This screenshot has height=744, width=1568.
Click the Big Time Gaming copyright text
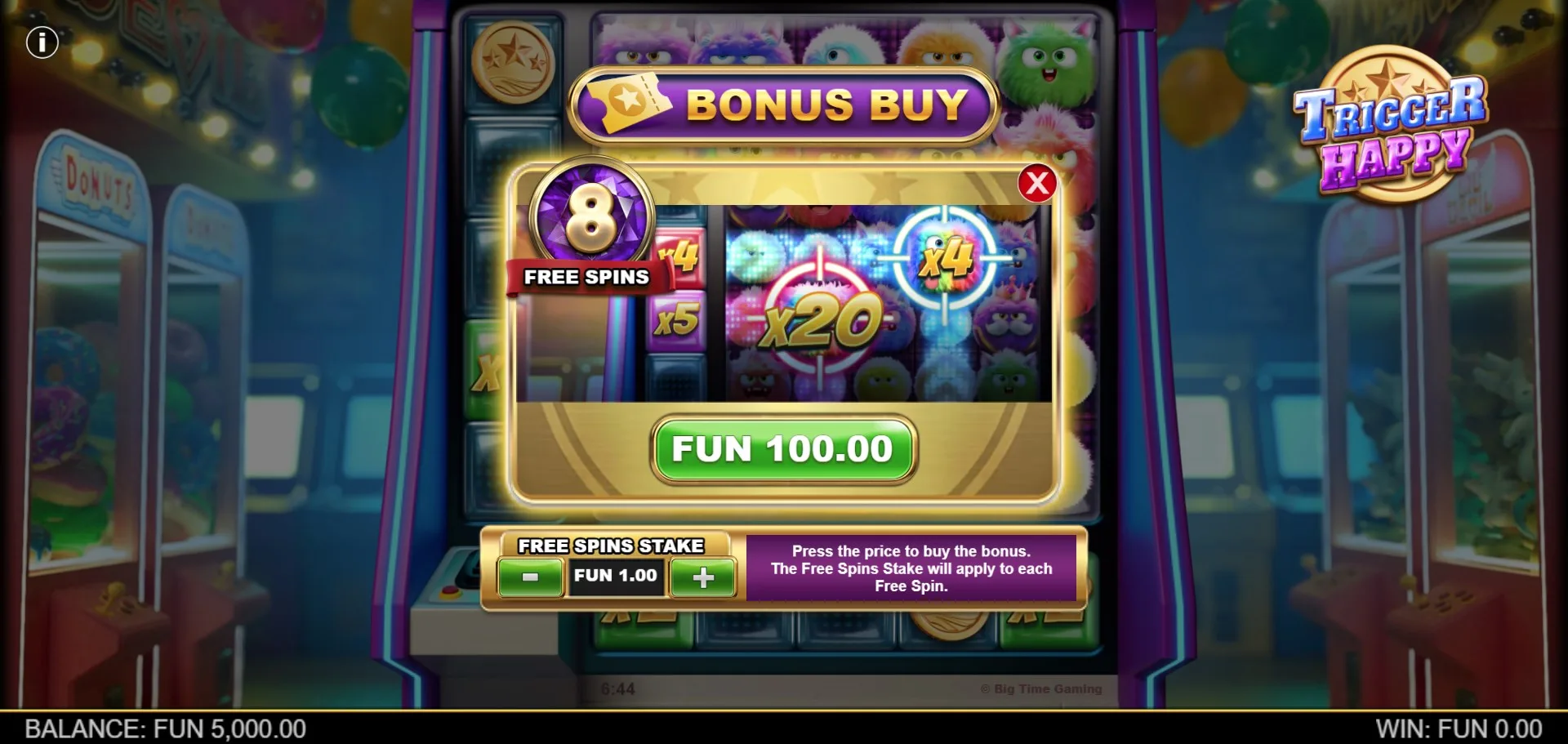tap(1041, 688)
